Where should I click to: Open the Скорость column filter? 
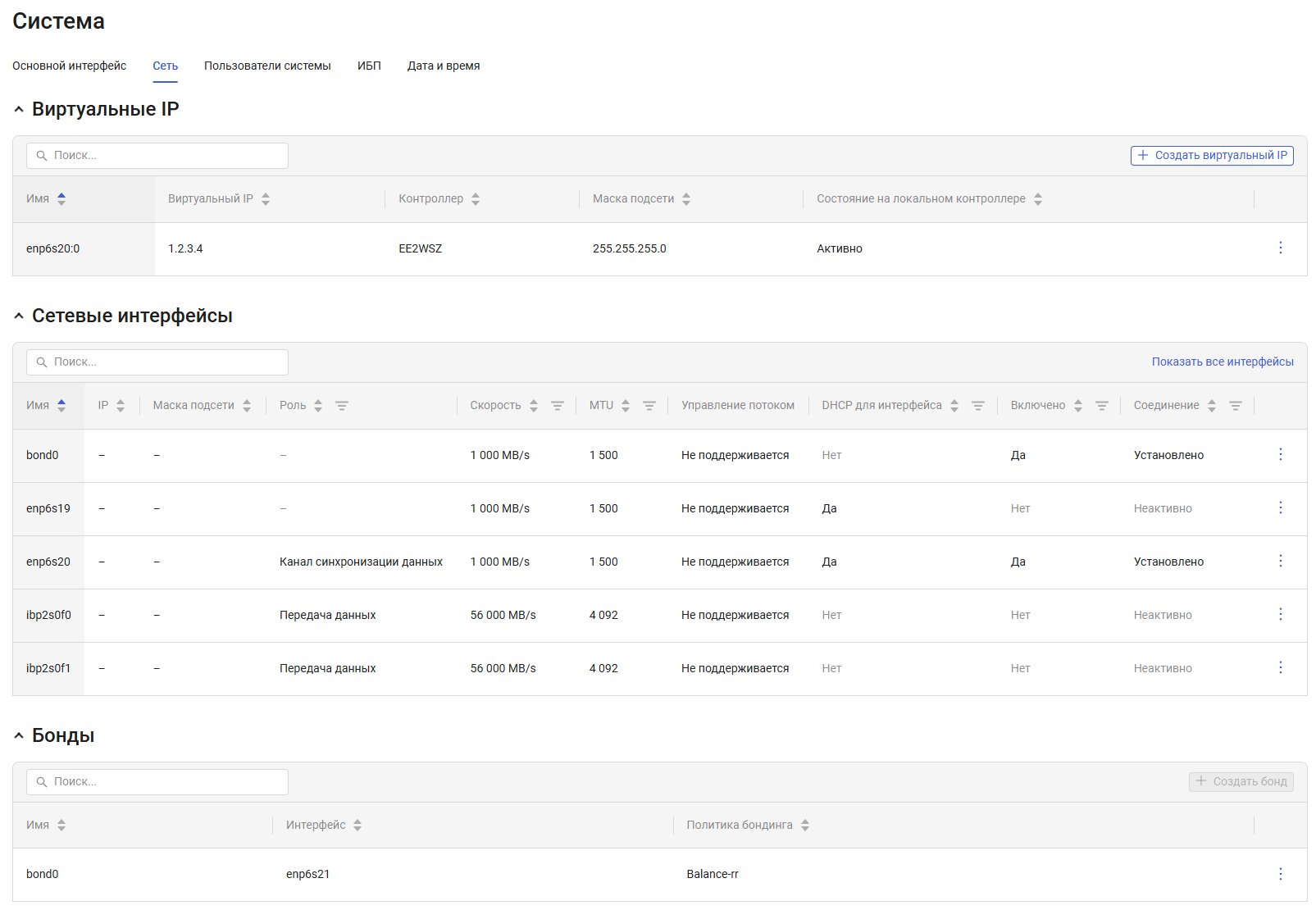point(558,406)
